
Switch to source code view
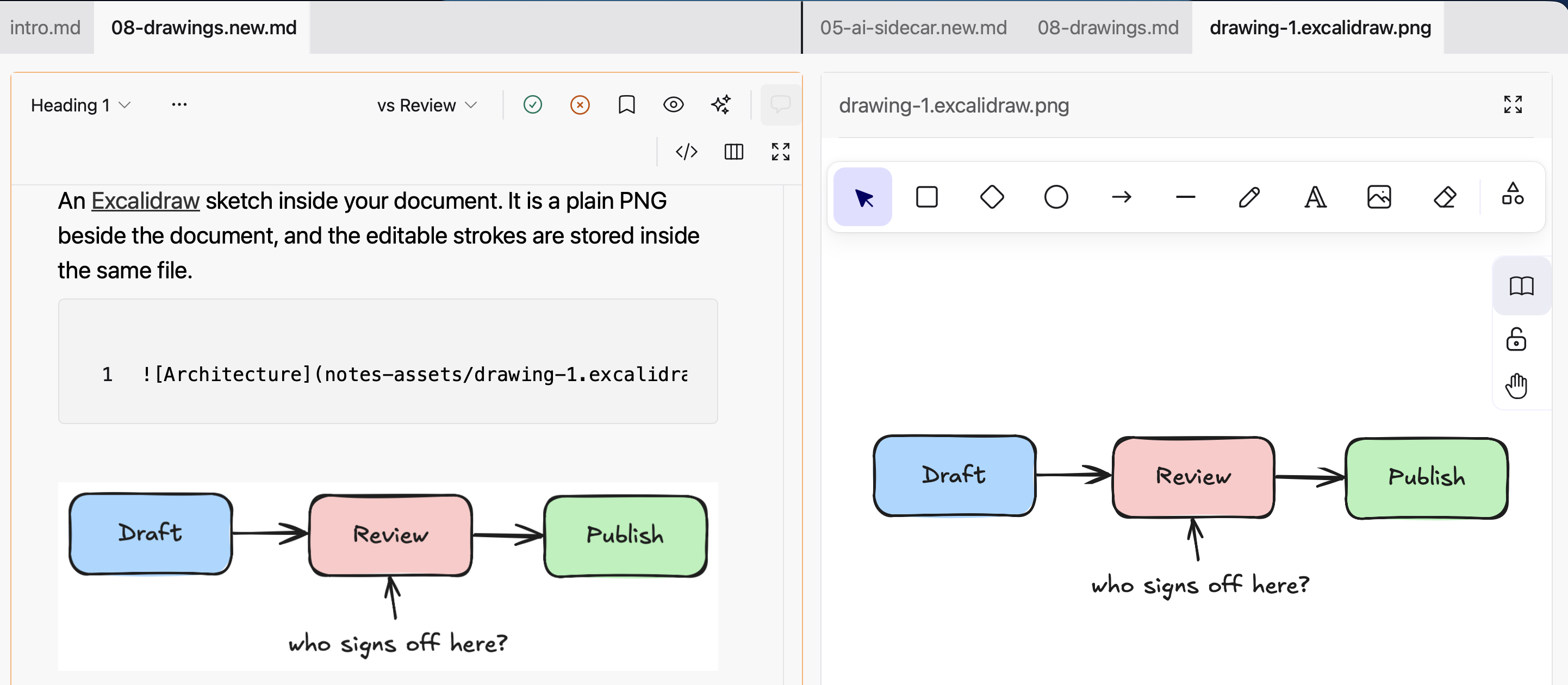tap(687, 152)
